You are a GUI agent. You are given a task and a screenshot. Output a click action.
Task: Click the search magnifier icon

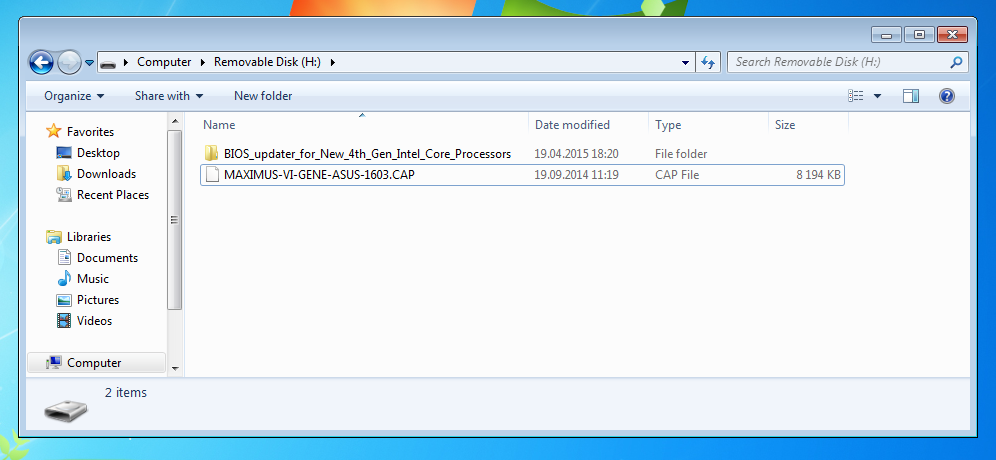(956, 62)
